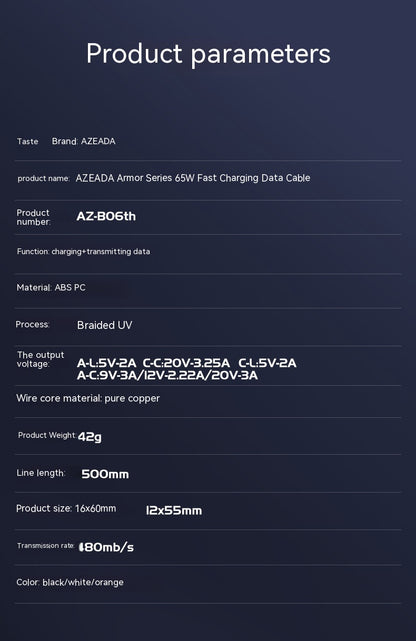Select the Material: ABS PC text
Screen dimensions: 416x641
point(51,287)
